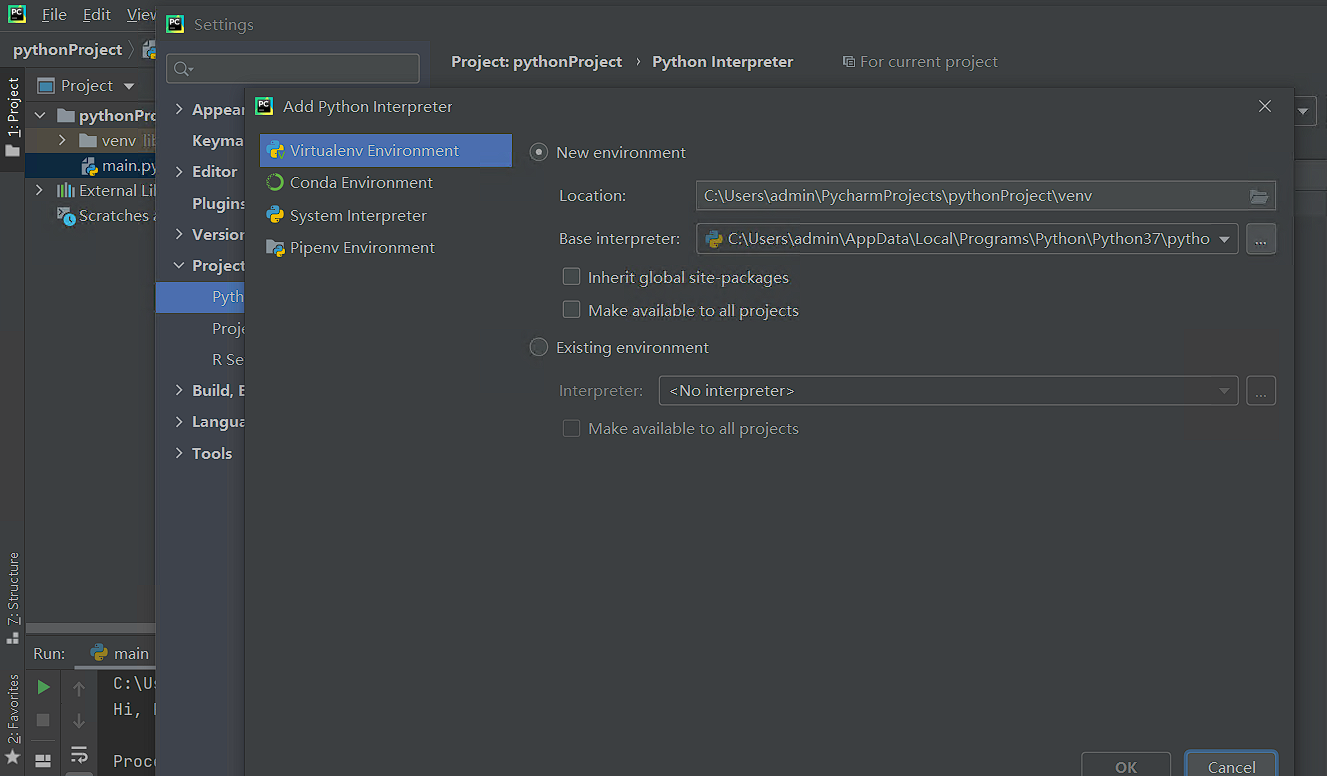This screenshot has height=776, width=1327.
Task: Enable Inherit global site-packages checkbox
Action: 572,277
